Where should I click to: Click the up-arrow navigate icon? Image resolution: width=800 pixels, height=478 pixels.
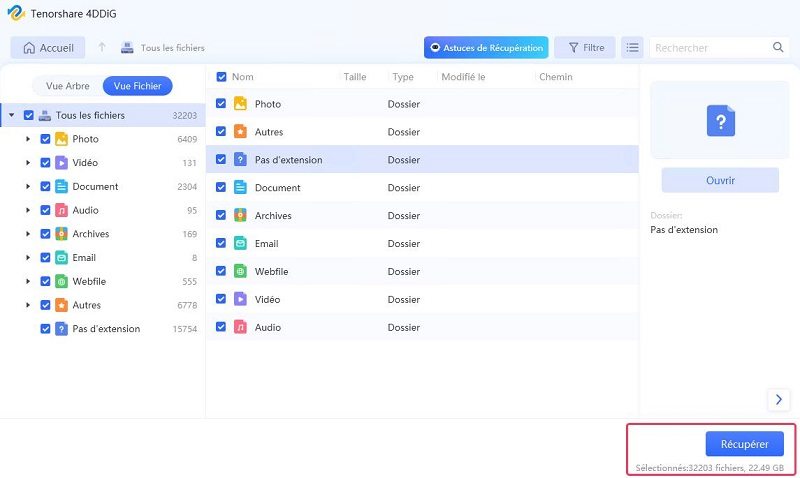coord(102,47)
